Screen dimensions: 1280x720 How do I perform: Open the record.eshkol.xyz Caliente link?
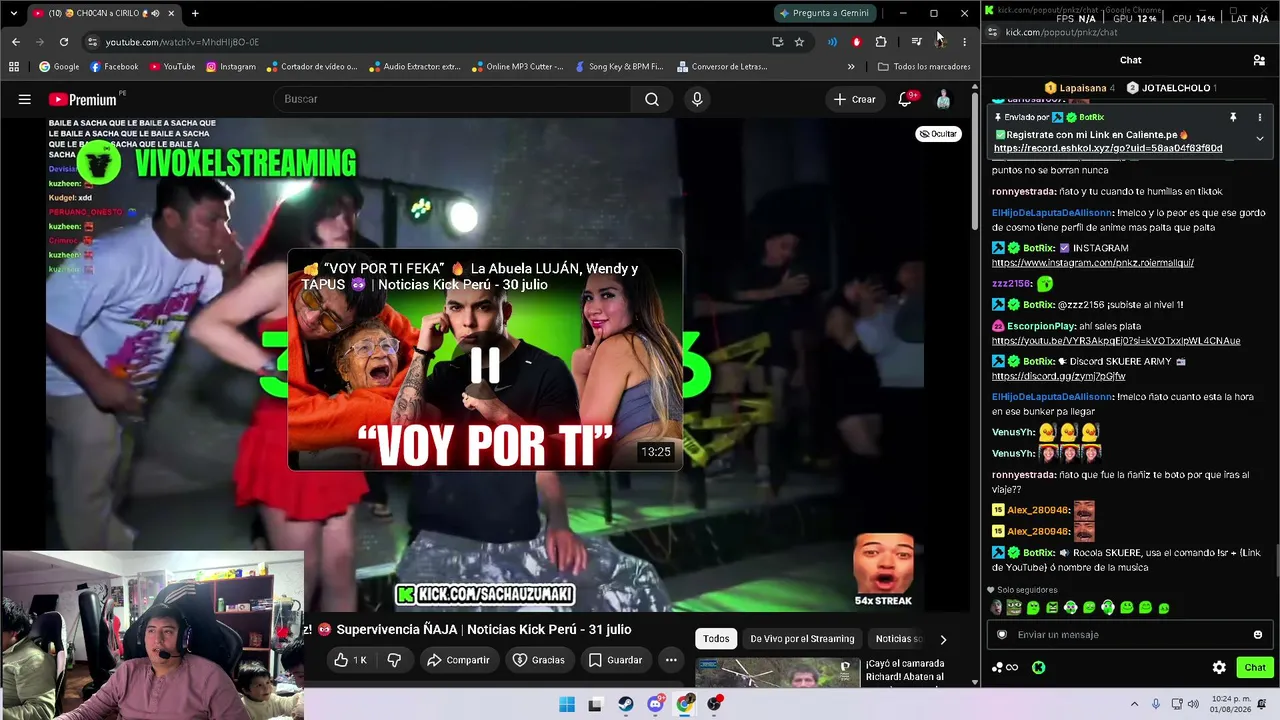tap(1108, 149)
